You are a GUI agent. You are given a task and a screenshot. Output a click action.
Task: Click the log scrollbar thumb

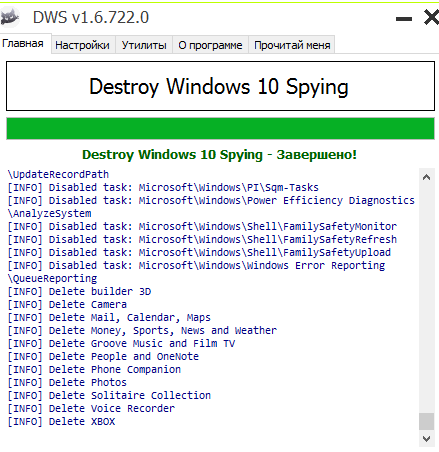click(426, 422)
